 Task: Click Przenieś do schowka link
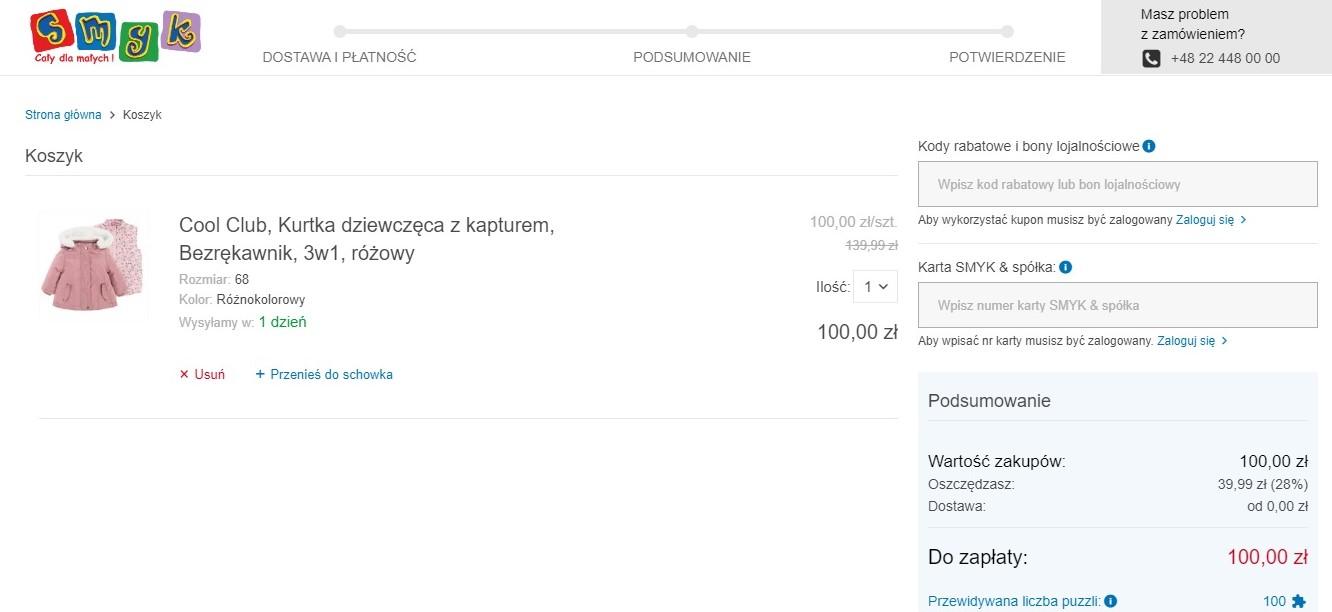[331, 375]
